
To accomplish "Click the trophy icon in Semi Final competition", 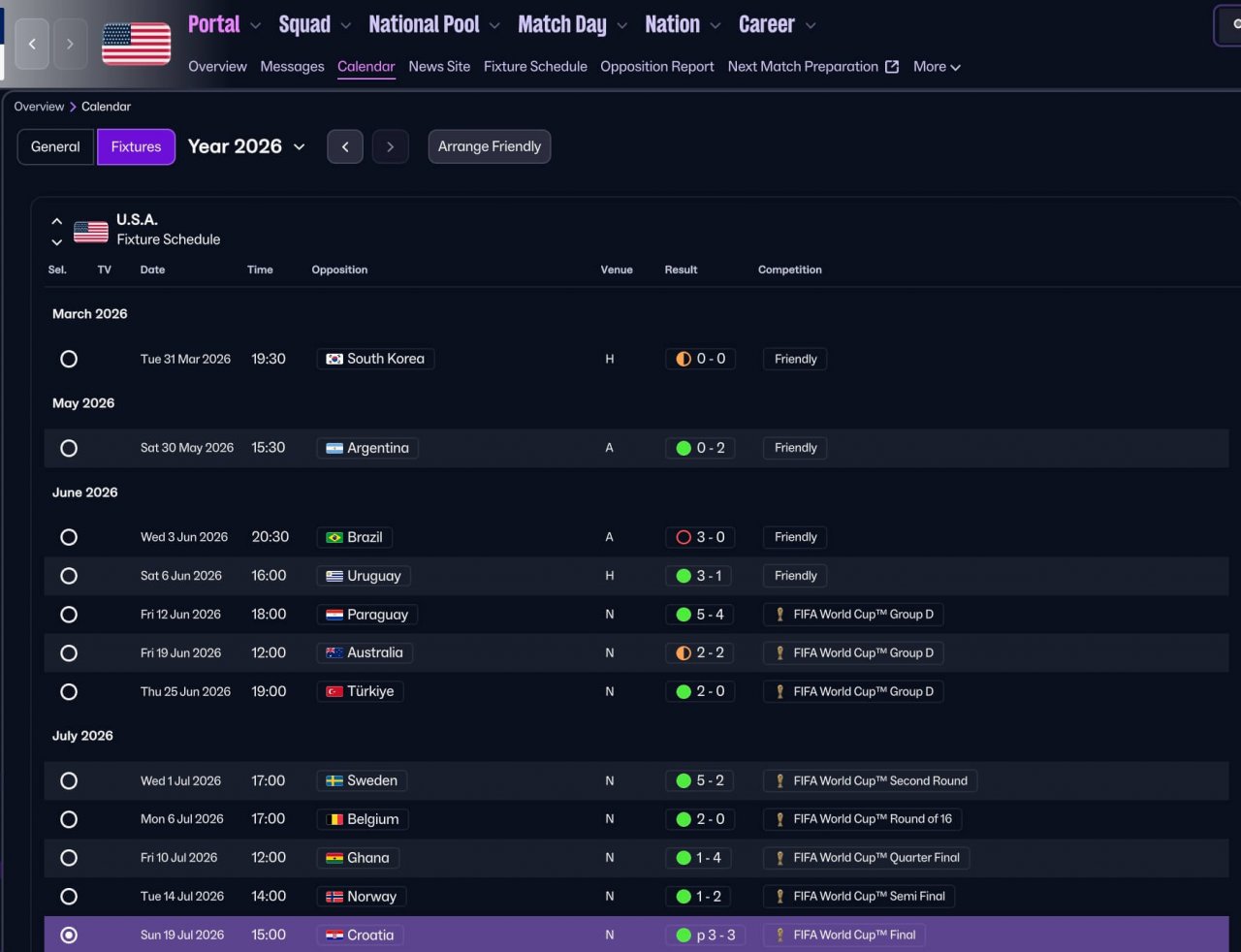I will tap(780, 897).
